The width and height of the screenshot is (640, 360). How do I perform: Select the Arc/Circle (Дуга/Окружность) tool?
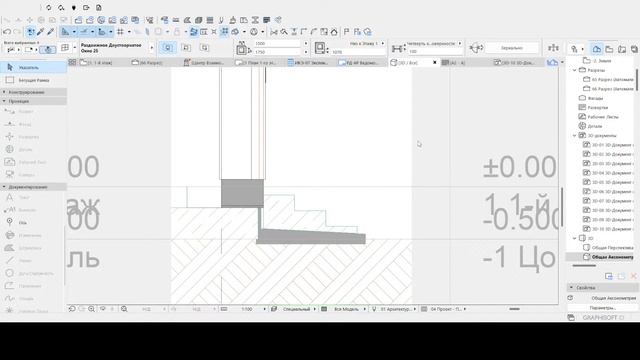point(33,273)
